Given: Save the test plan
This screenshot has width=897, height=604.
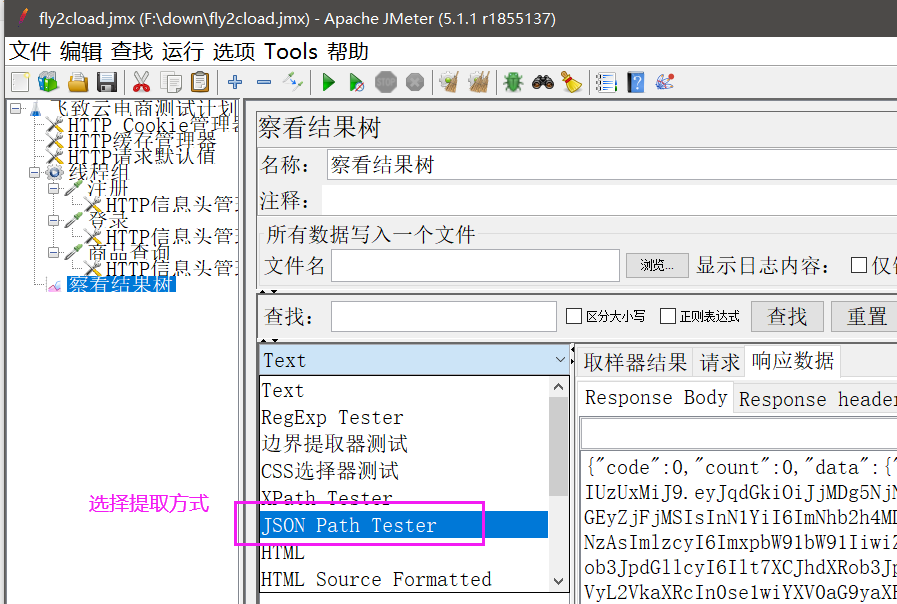Looking at the screenshot, I should (107, 82).
